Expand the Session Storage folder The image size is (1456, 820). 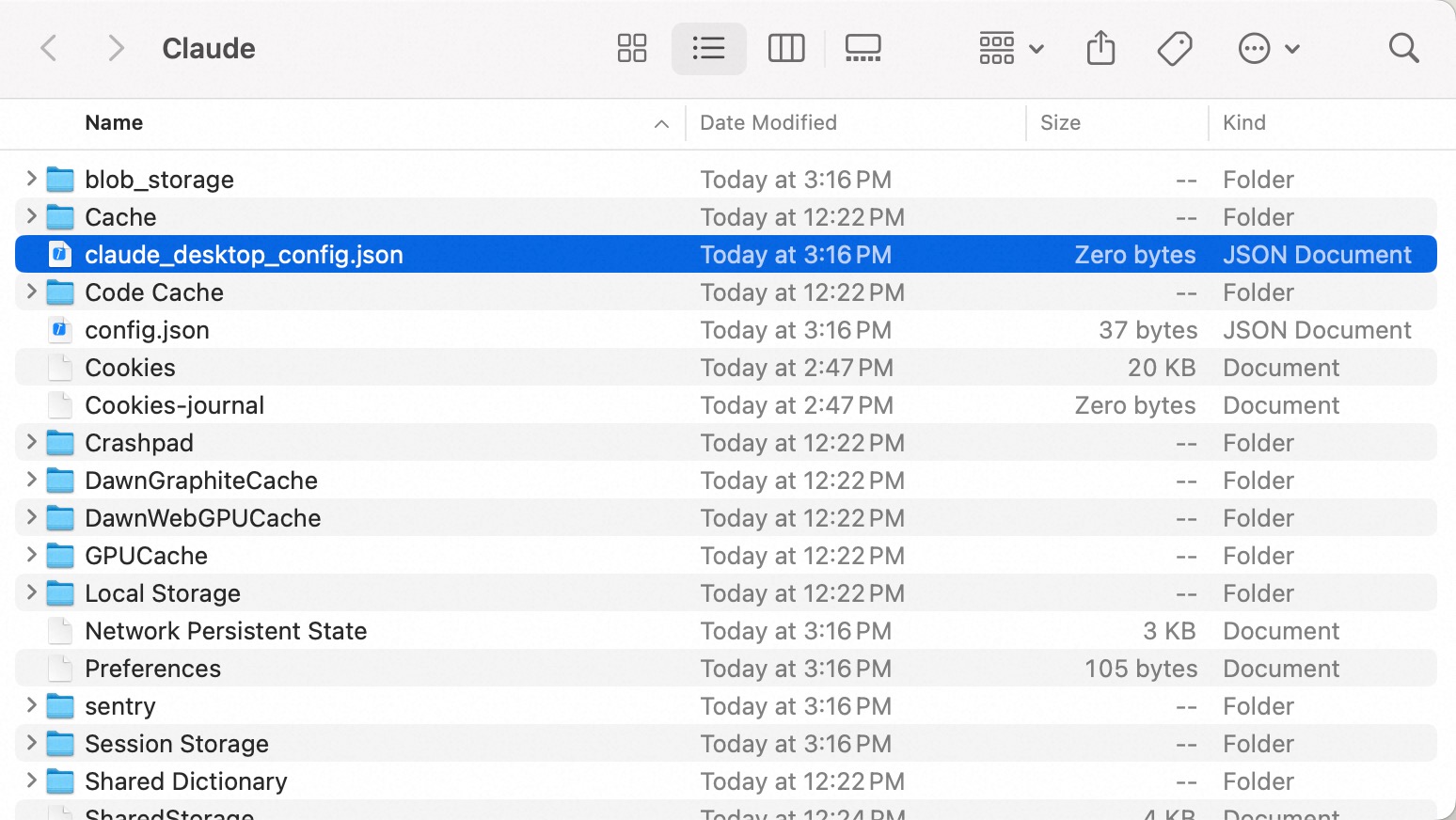coord(31,743)
